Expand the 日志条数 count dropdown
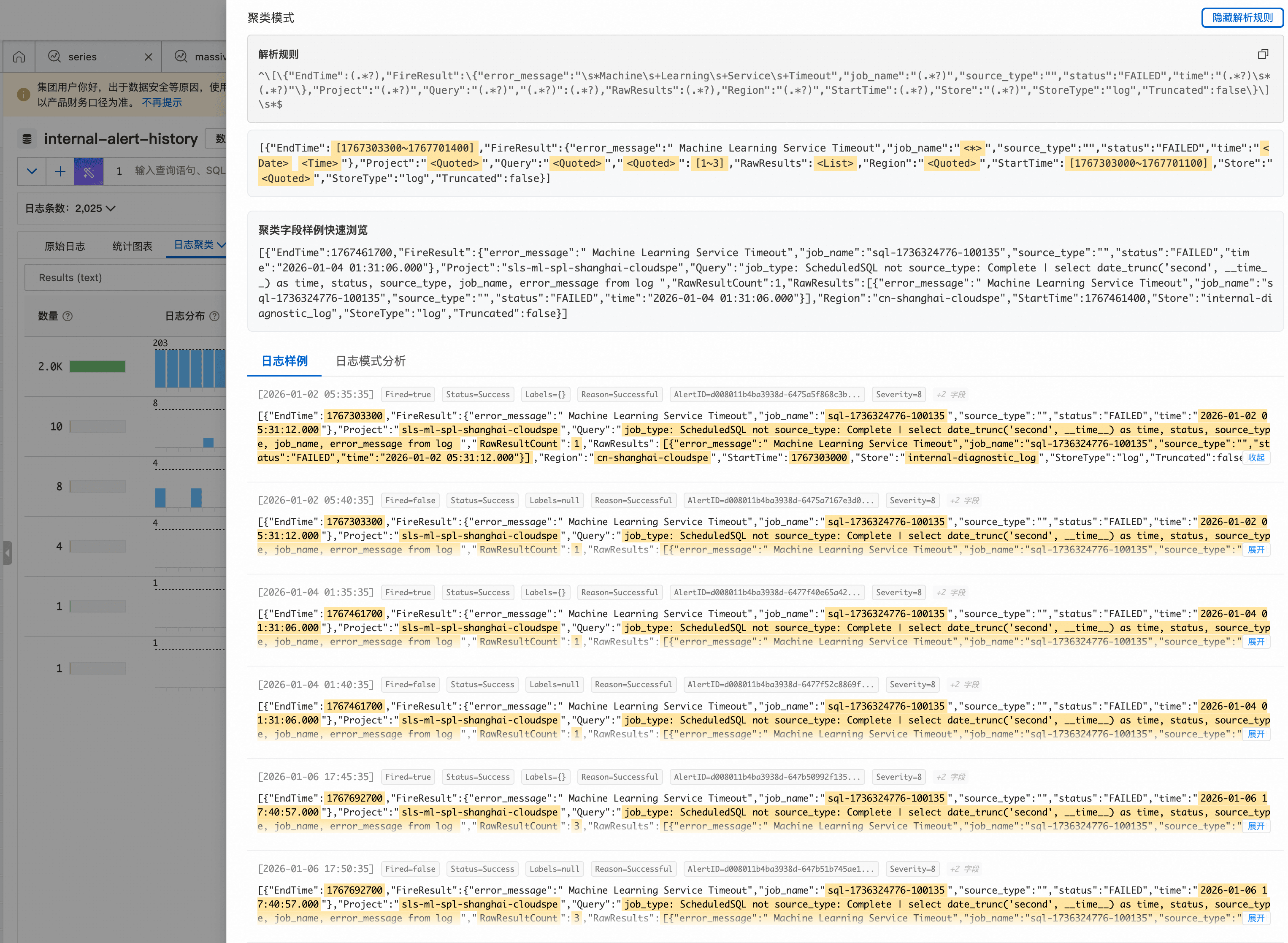1288x943 pixels. pos(111,209)
